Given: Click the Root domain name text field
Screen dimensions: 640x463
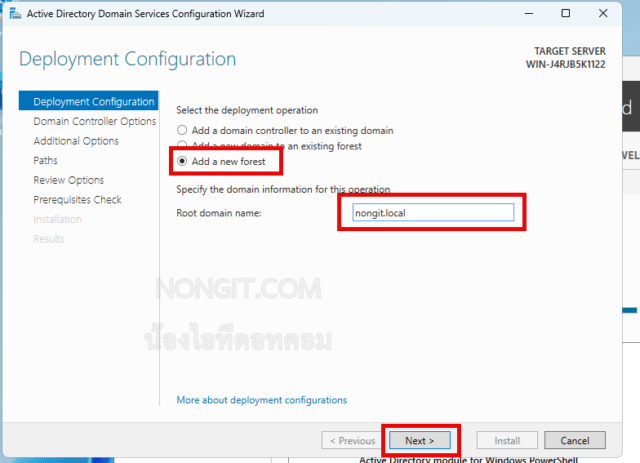Looking at the screenshot, I should pyautogui.click(x=433, y=213).
